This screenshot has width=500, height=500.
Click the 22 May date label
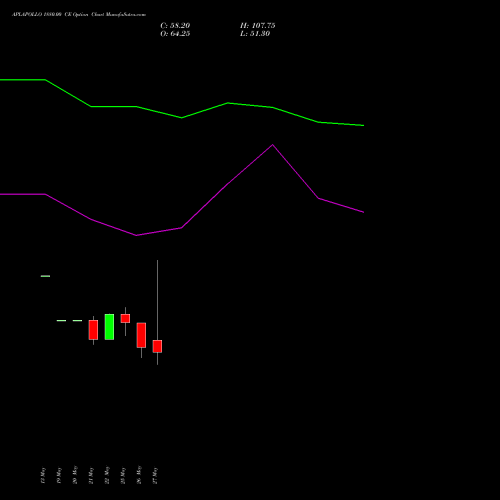(107, 475)
